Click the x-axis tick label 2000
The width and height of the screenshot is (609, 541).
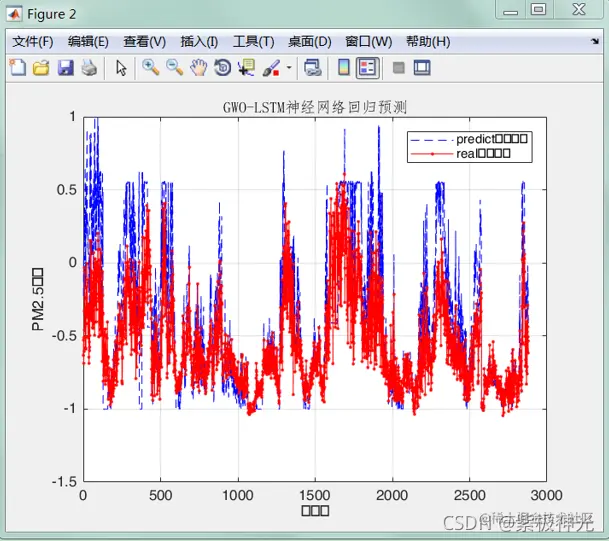392,495
